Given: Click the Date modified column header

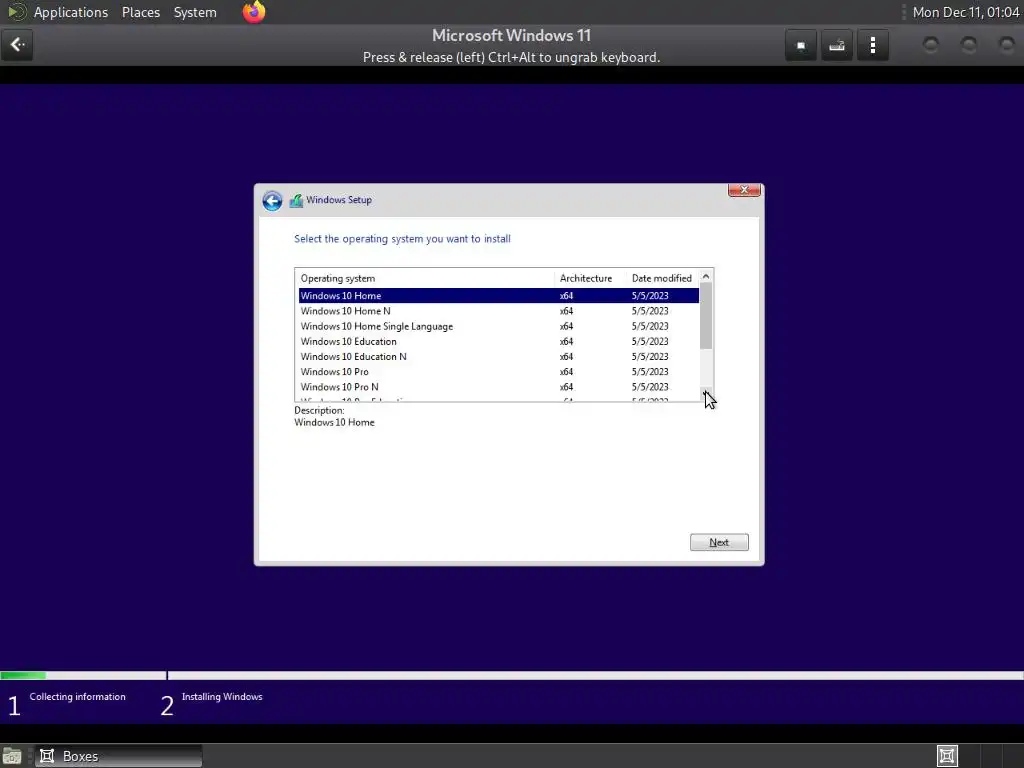Looking at the screenshot, I should 662,278.
